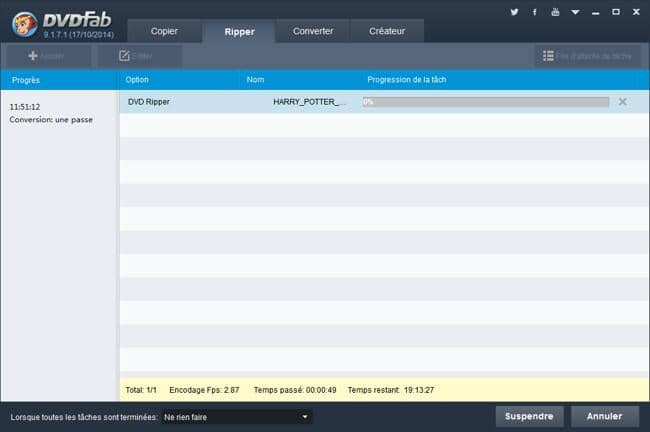This screenshot has width=650, height=432.
Task: Open the 'Ne rien faire' dropdown
Action: 236,416
